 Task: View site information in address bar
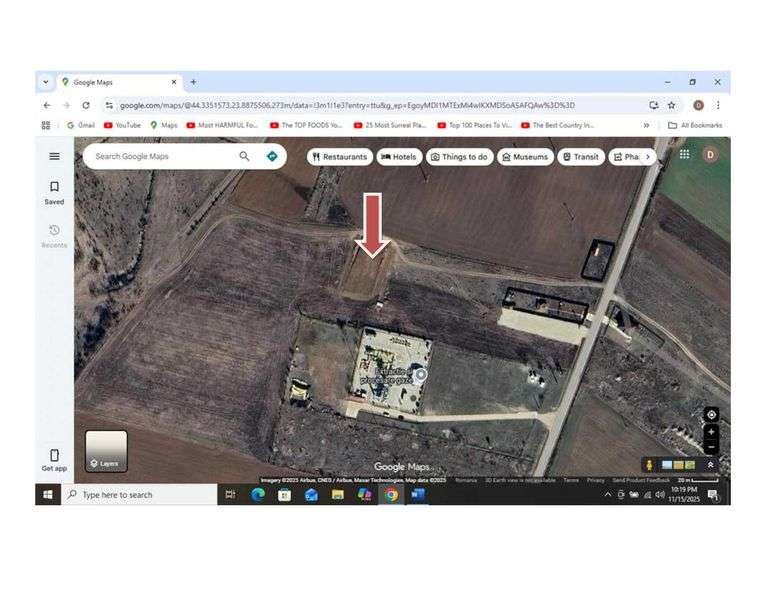[x=109, y=105]
